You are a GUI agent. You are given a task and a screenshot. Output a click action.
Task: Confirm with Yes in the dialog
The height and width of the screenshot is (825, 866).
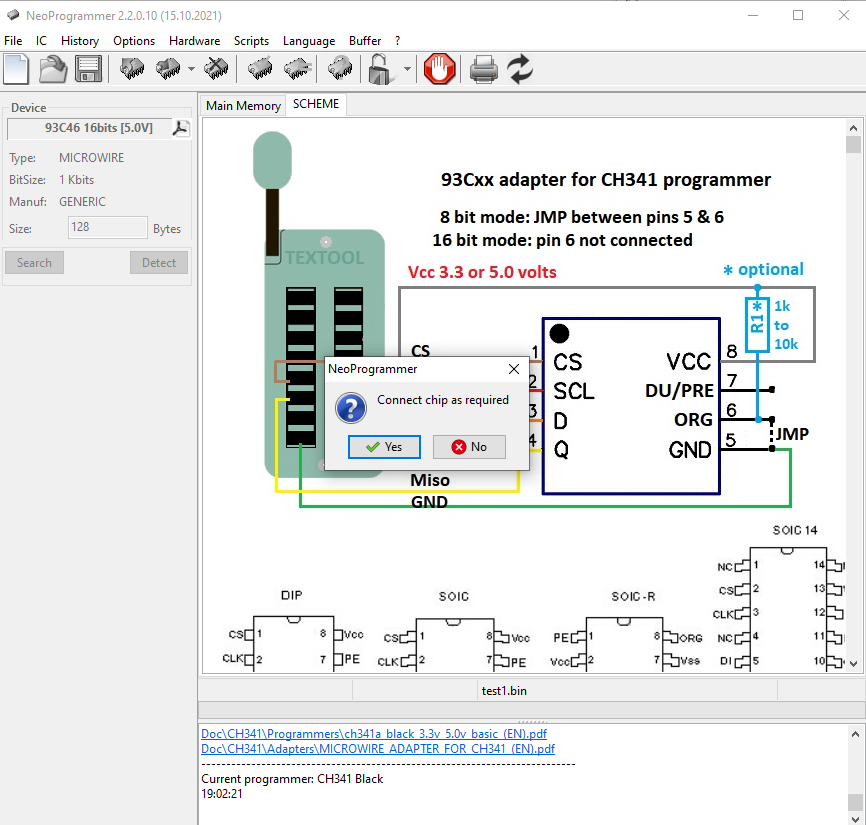pos(384,447)
